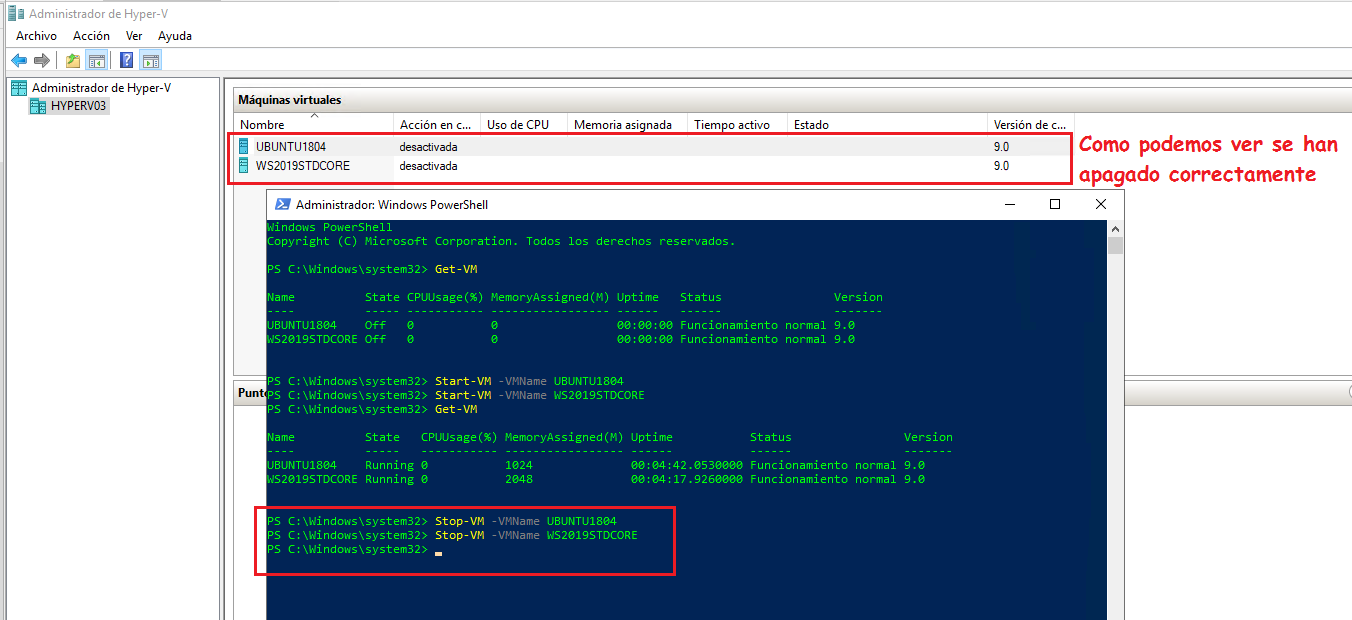
Task: Open the Ayuda menu
Action: coord(174,35)
